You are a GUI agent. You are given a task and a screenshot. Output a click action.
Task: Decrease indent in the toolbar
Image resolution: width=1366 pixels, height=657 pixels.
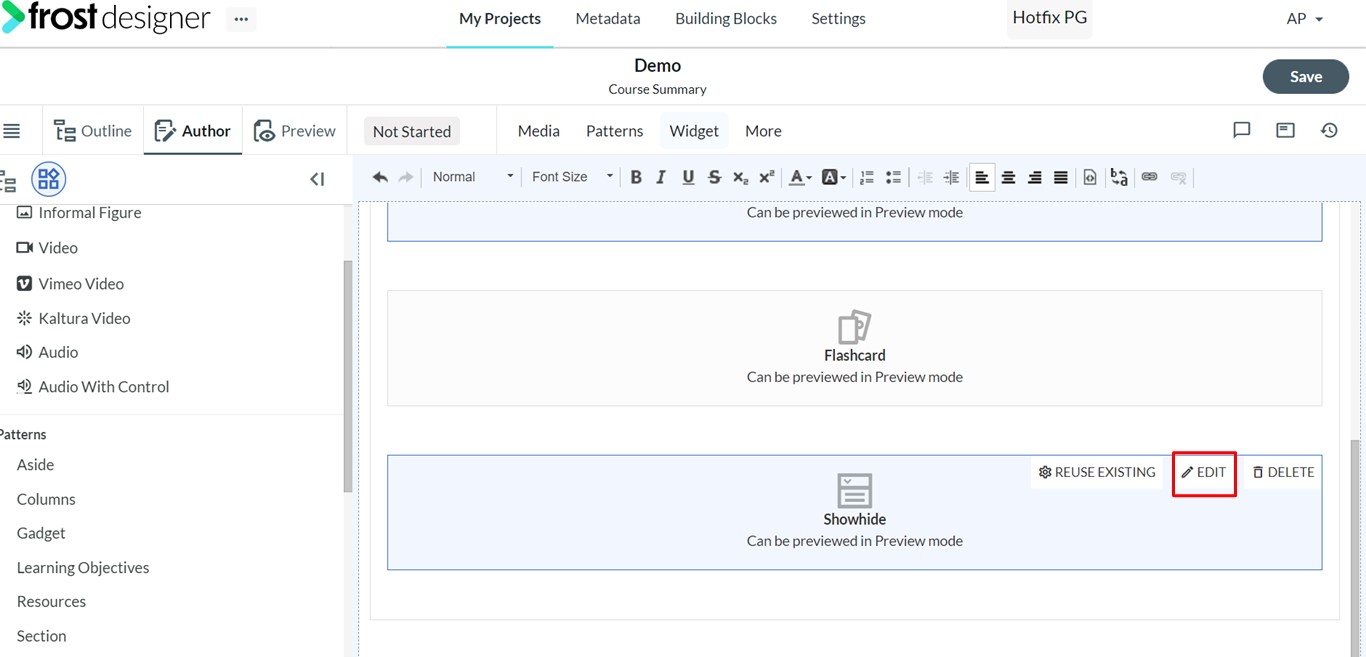[925, 177]
